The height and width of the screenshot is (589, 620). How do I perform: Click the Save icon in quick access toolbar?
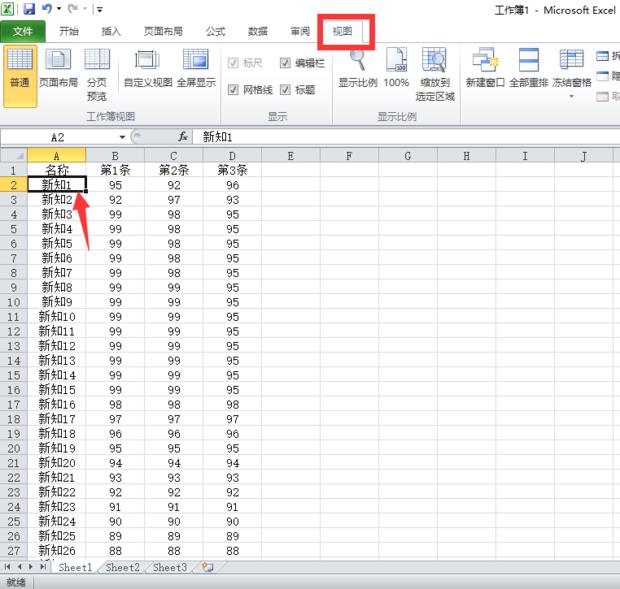click(29, 9)
